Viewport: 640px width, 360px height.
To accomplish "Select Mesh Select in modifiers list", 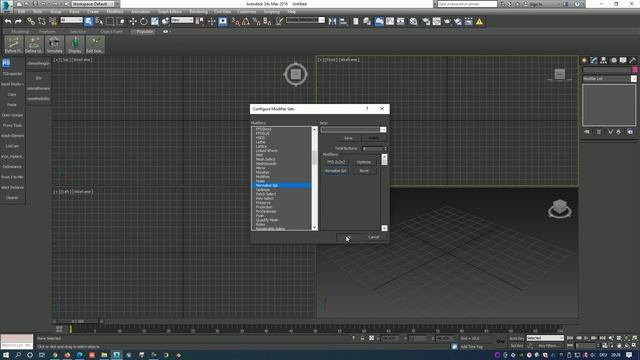I will [x=265, y=159].
